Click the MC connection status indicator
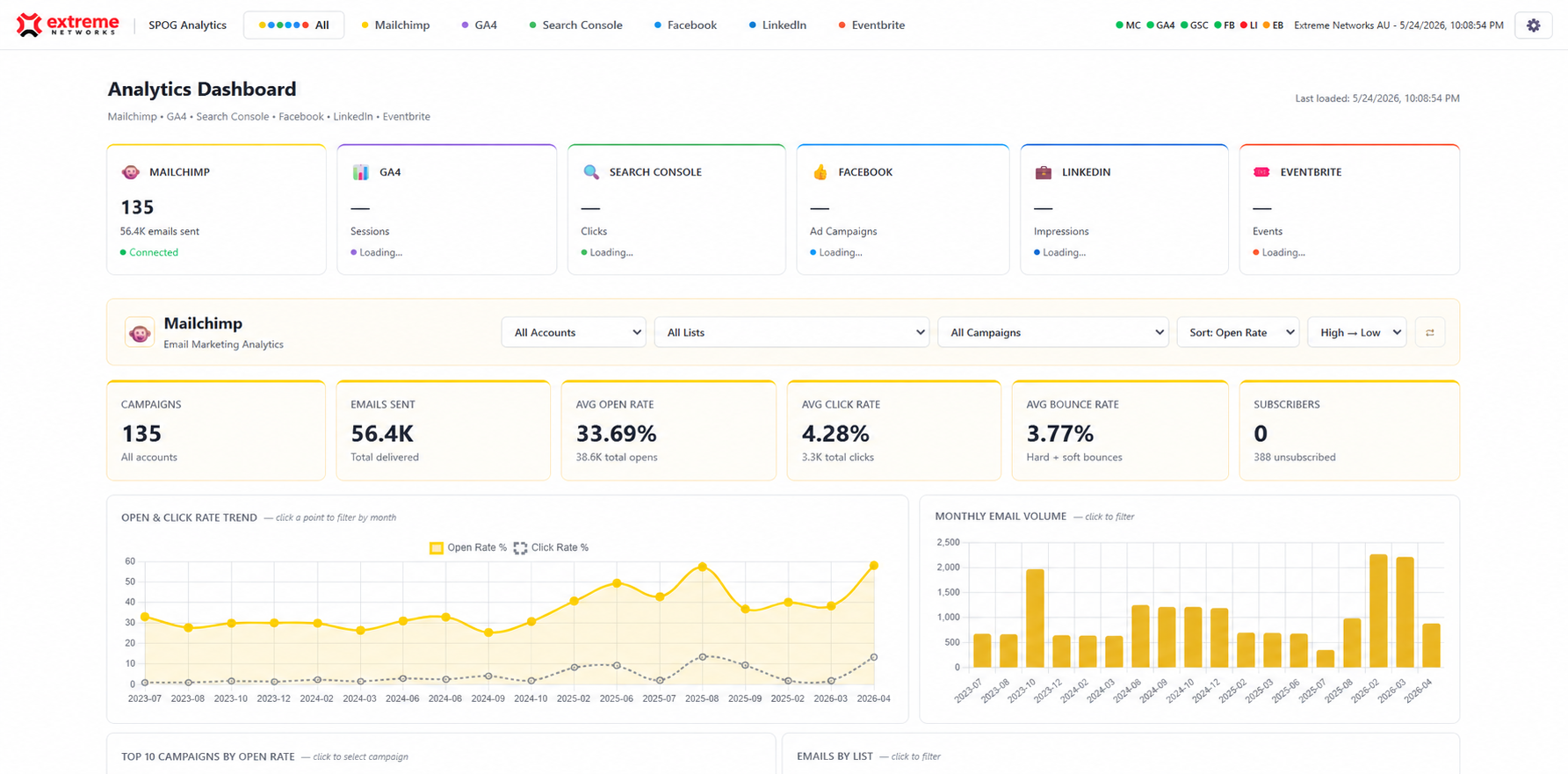The image size is (1568, 774). [x=1129, y=25]
